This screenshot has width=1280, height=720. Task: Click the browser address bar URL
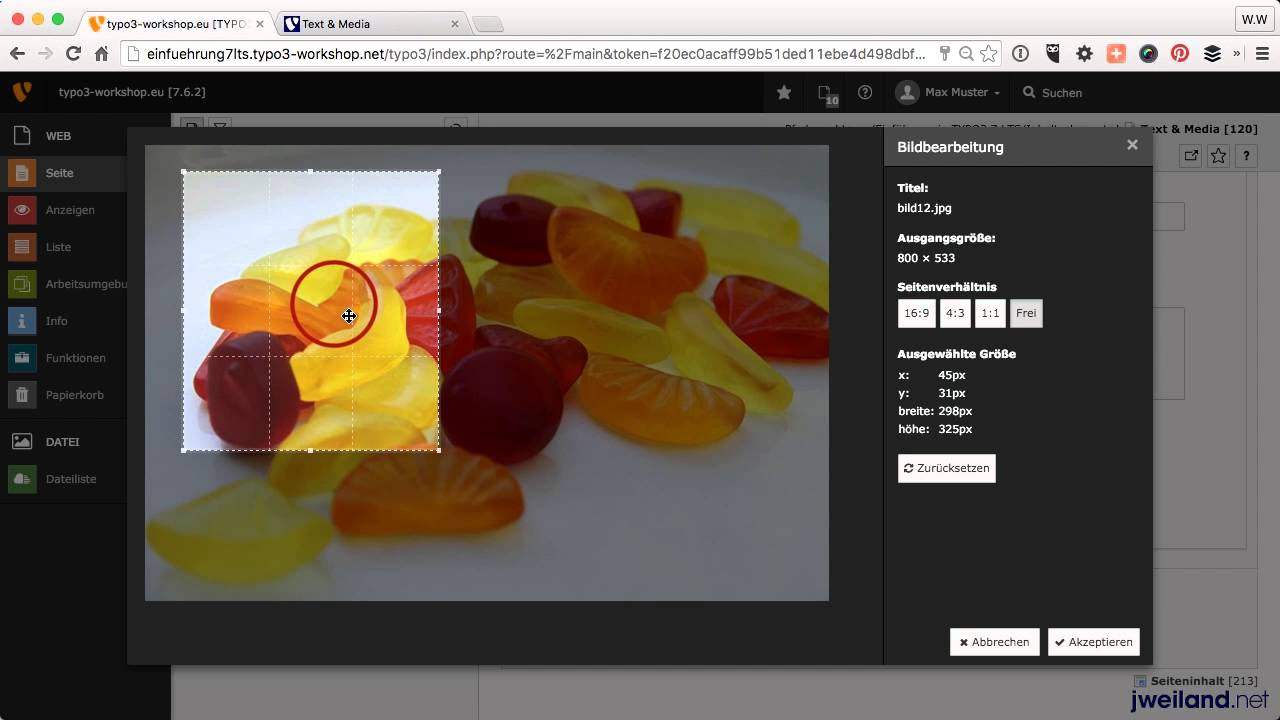point(536,54)
